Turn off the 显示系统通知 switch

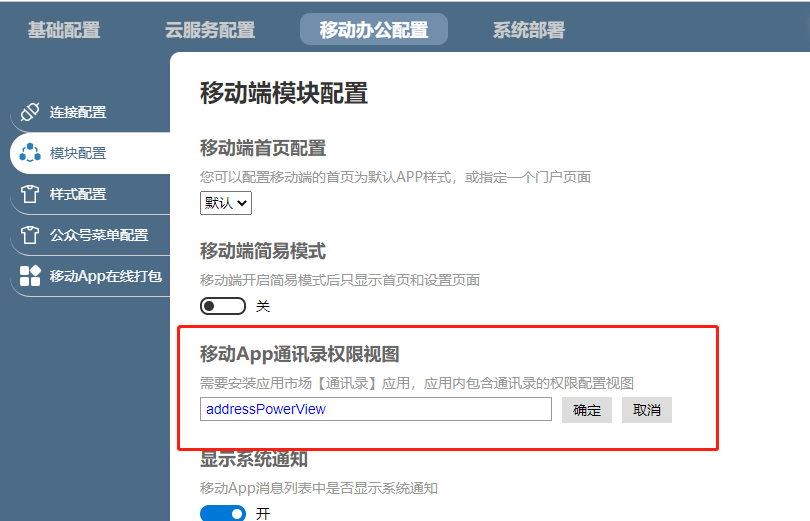coord(223,513)
